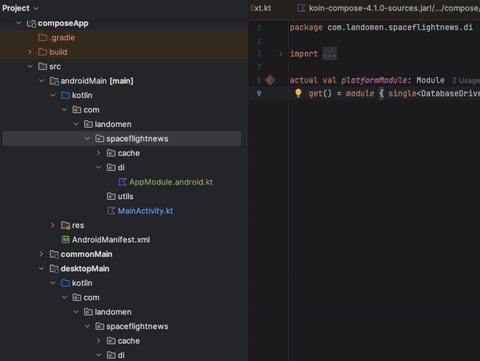
Task: Select the desktopMain module icon
Action: point(54,269)
